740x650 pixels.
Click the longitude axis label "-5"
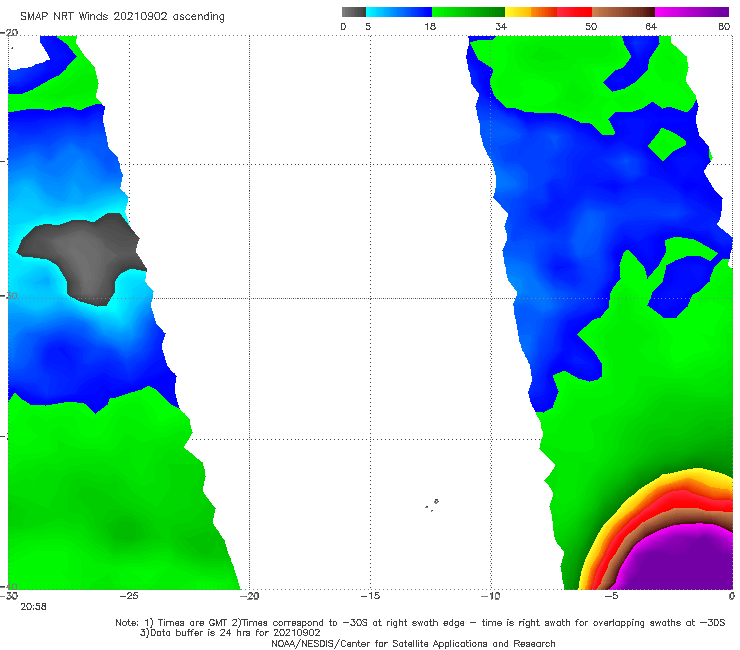611,596
